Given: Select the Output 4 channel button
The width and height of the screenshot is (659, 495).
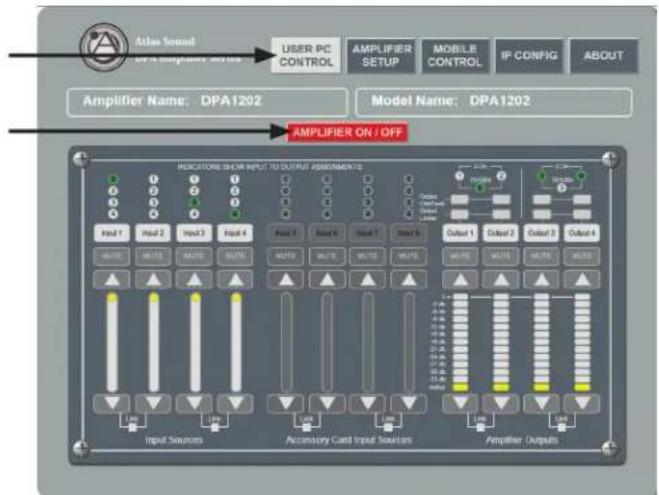Looking at the screenshot, I should 582,233.
